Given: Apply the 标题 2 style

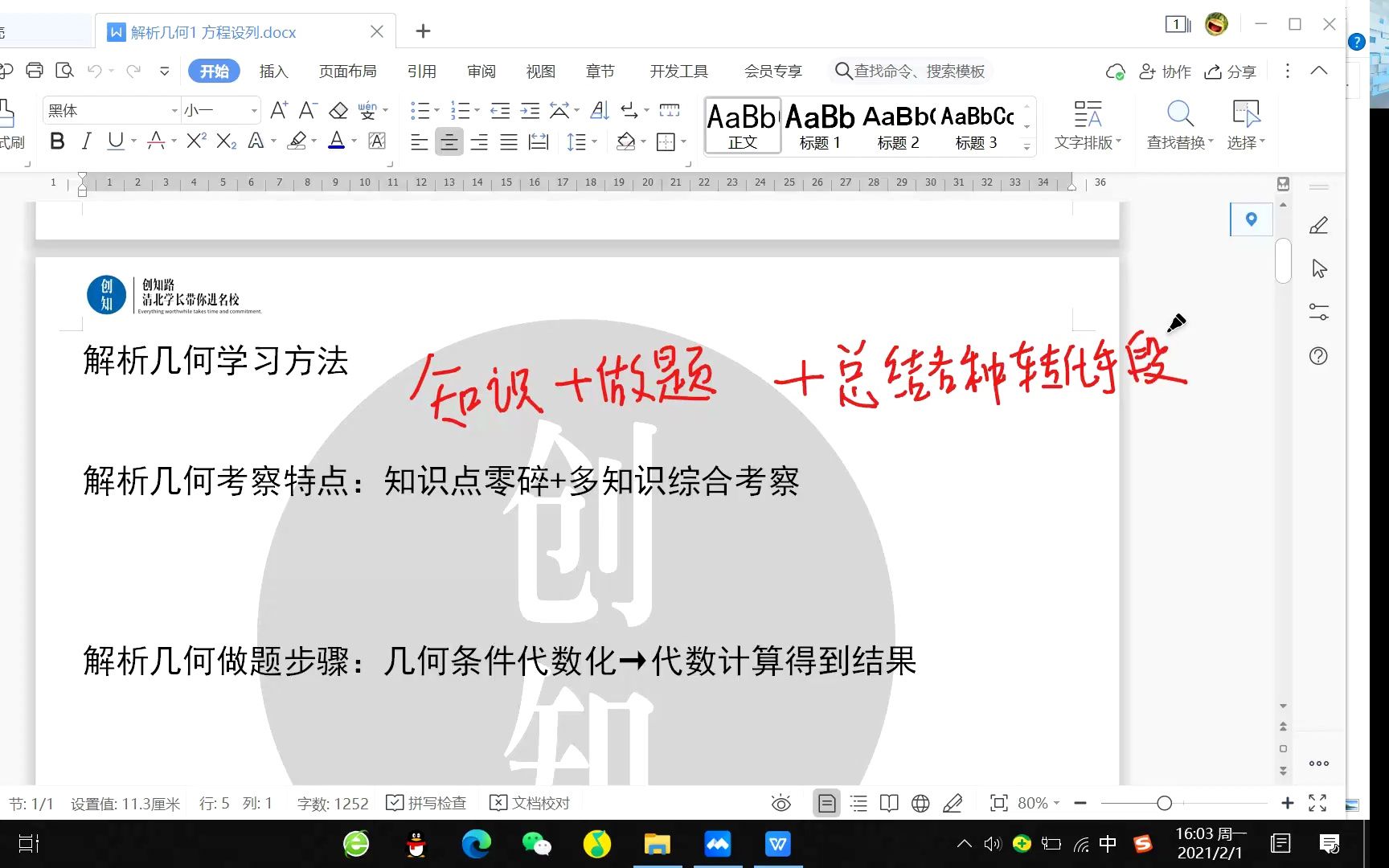Looking at the screenshot, I should tap(898, 126).
